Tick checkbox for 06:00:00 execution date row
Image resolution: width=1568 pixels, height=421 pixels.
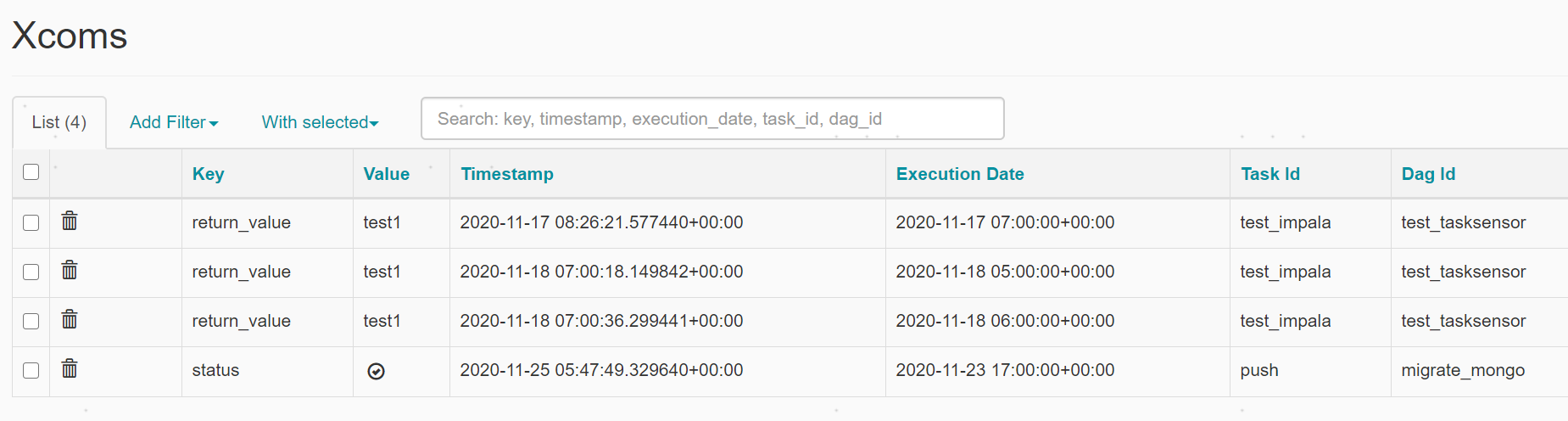(x=31, y=321)
